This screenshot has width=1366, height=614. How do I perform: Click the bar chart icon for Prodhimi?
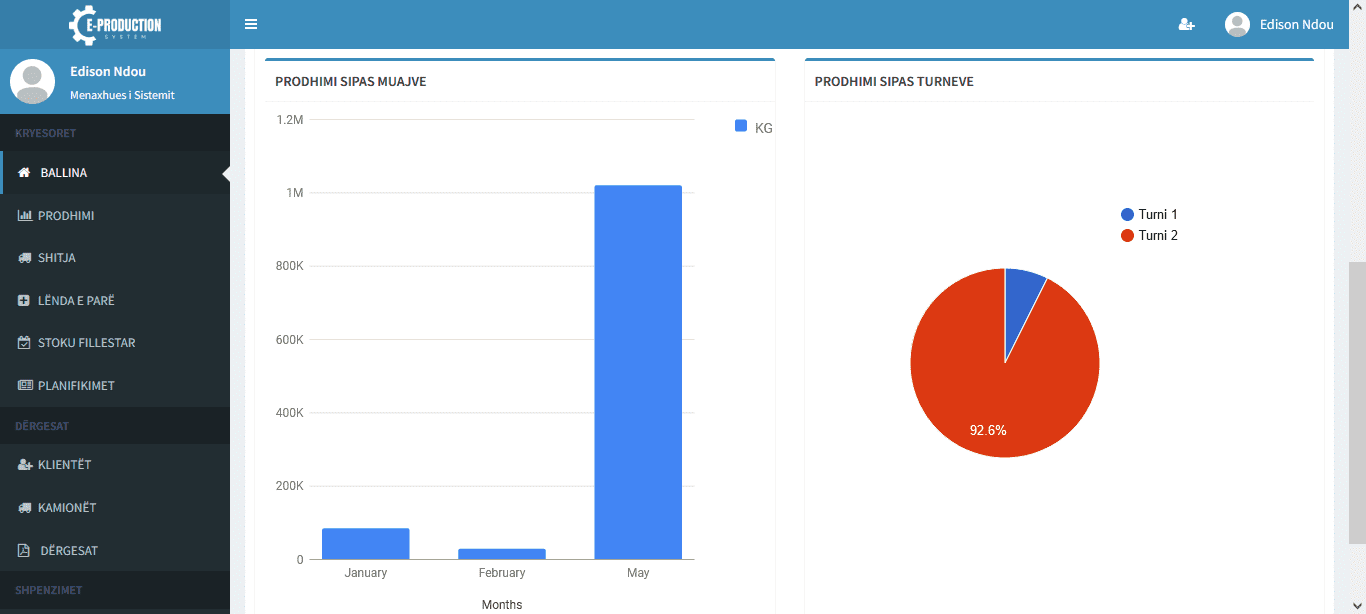(25, 216)
